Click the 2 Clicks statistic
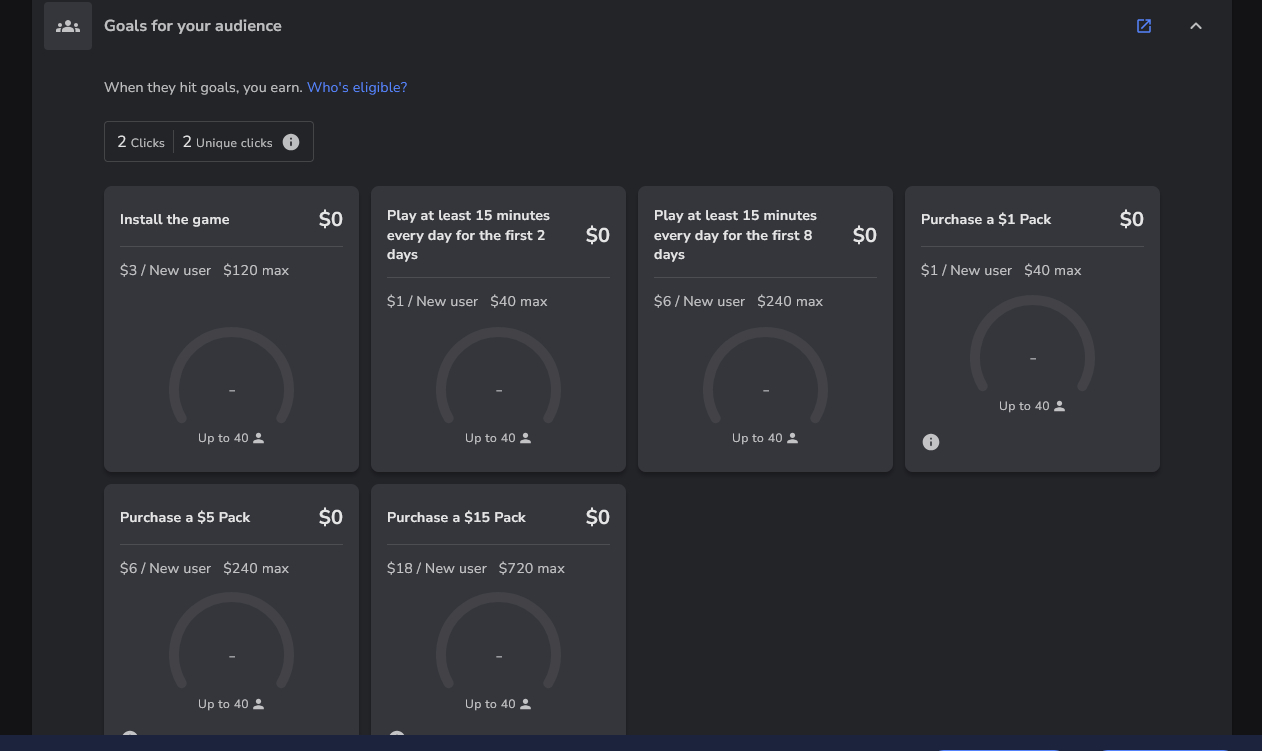Image resolution: width=1262 pixels, height=751 pixels. (141, 142)
